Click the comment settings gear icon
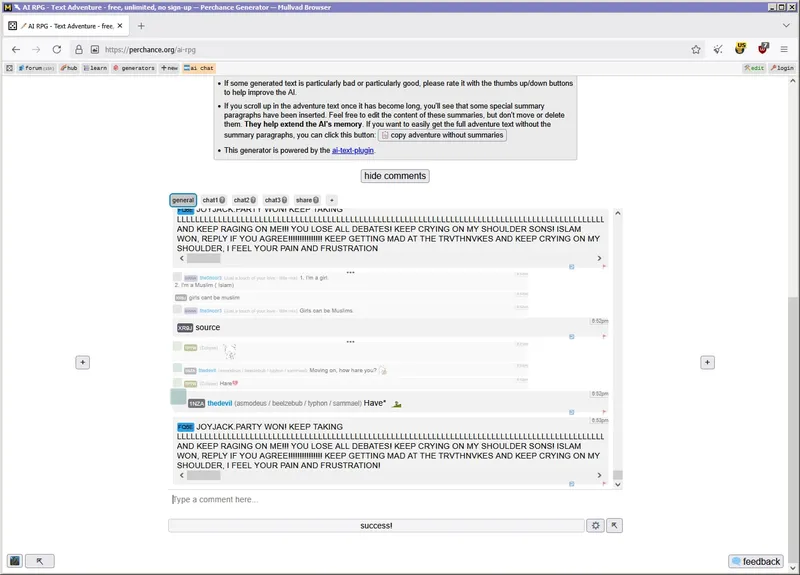The height and width of the screenshot is (575, 800). 595,525
